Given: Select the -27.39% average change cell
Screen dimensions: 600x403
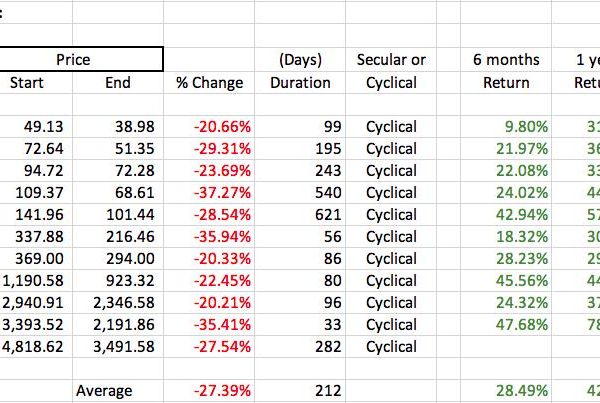Looking at the screenshot, I should [209, 391].
